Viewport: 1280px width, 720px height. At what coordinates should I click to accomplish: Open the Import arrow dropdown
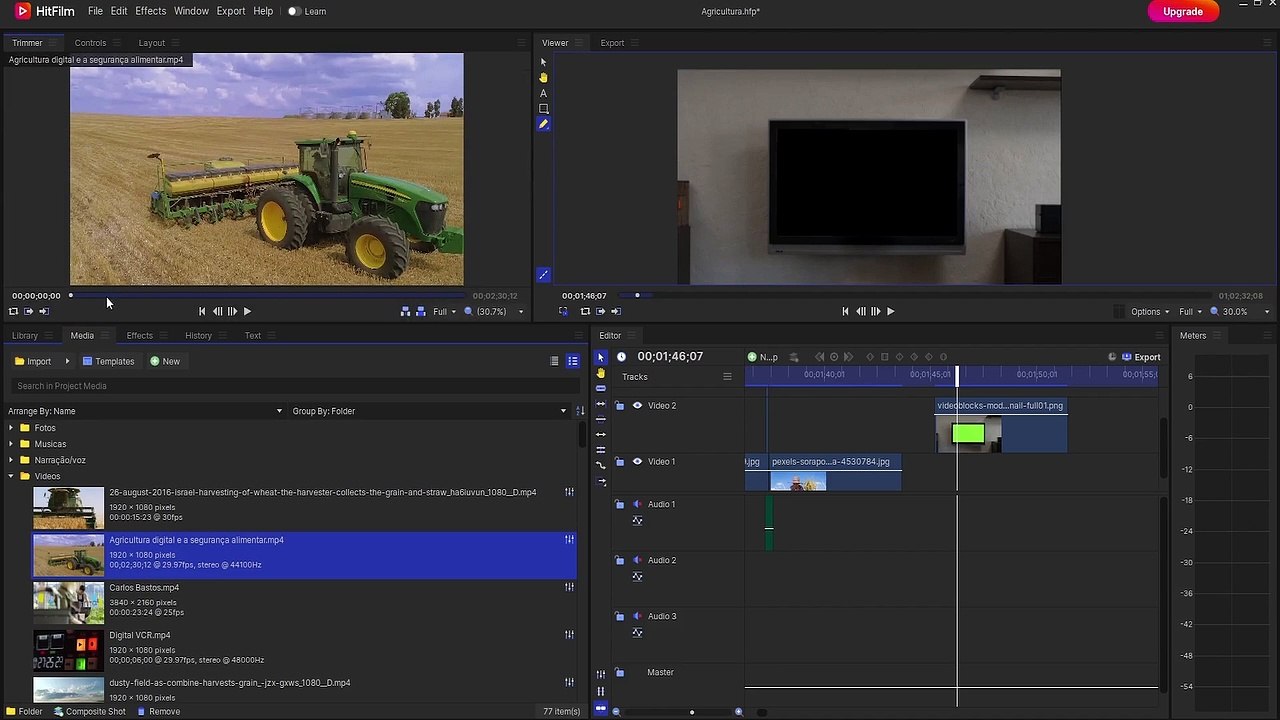click(x=67, y=361)
